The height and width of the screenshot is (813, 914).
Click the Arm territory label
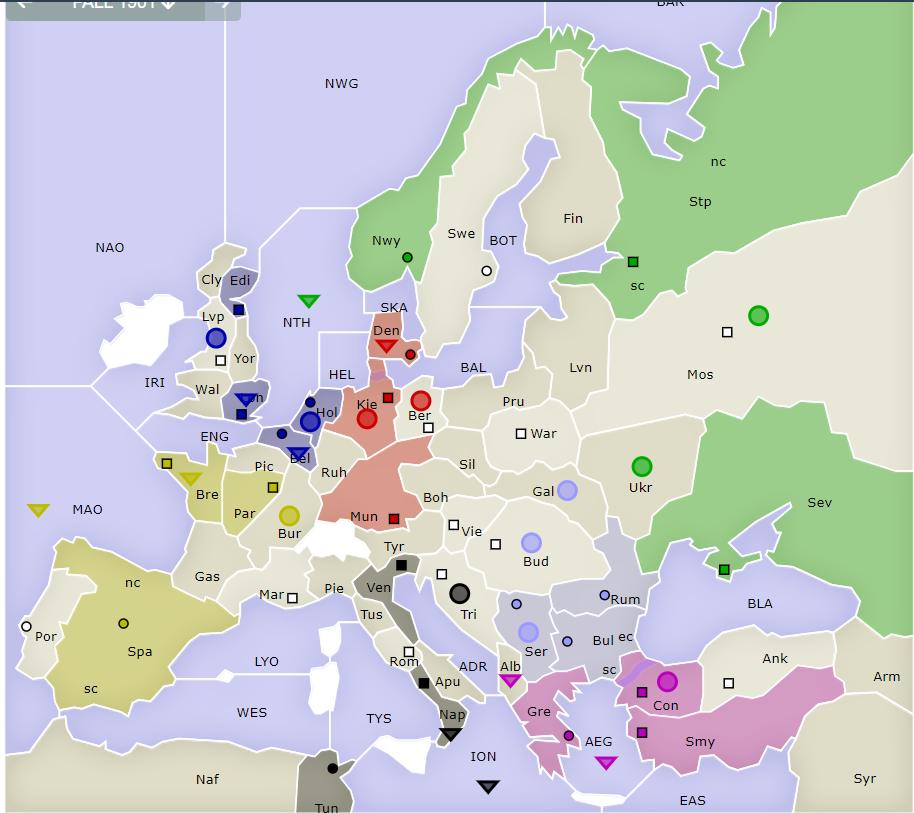[887, 677]
